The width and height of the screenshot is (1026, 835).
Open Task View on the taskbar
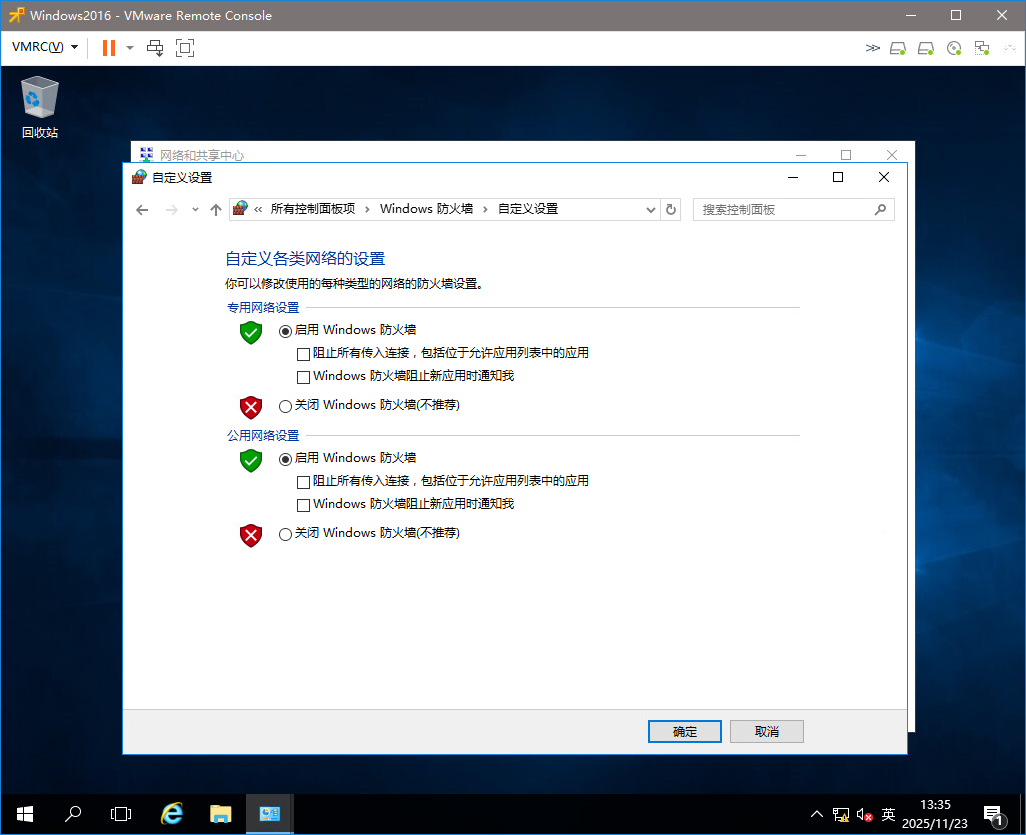click(x=121, y=815)
